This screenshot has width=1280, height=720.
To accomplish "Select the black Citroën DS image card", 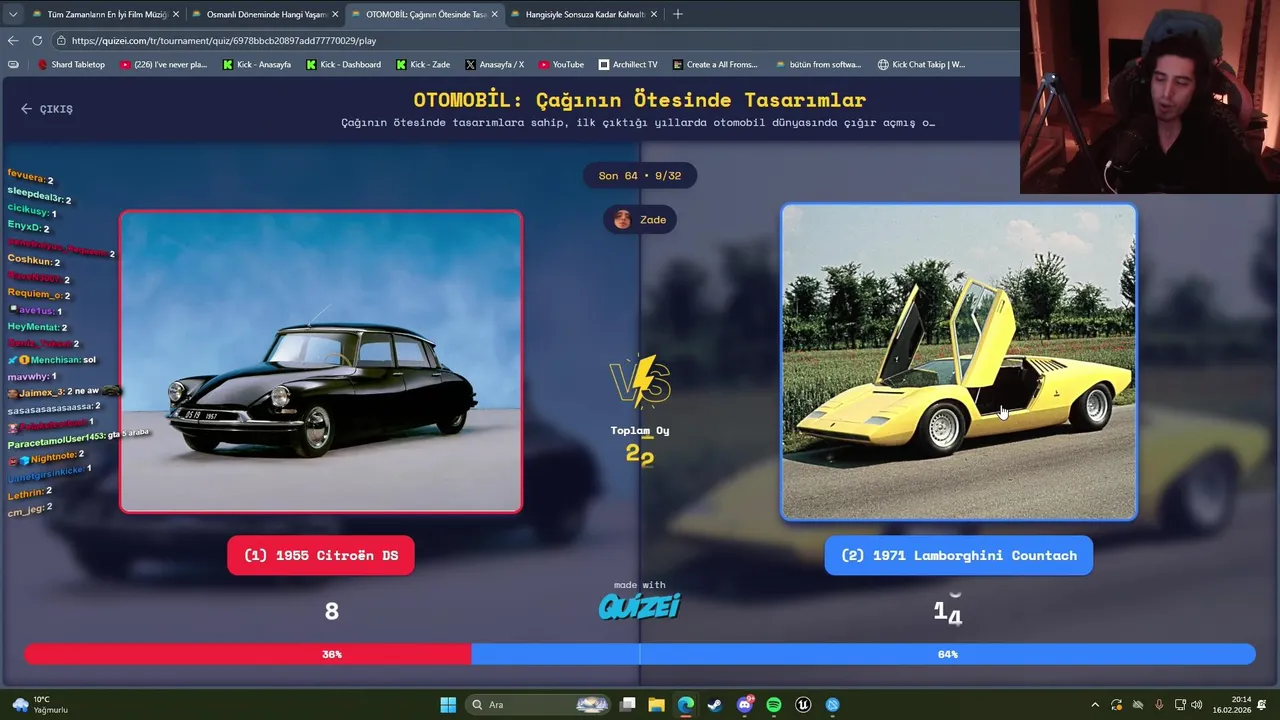I will pyautogui.click(x=321, y=361).
